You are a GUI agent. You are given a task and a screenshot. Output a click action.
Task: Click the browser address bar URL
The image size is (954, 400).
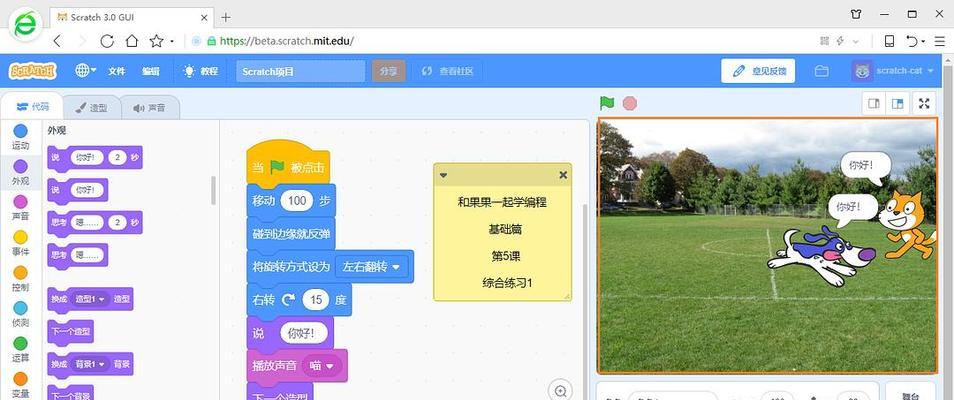pyautogui.click(x=287, y=41)
